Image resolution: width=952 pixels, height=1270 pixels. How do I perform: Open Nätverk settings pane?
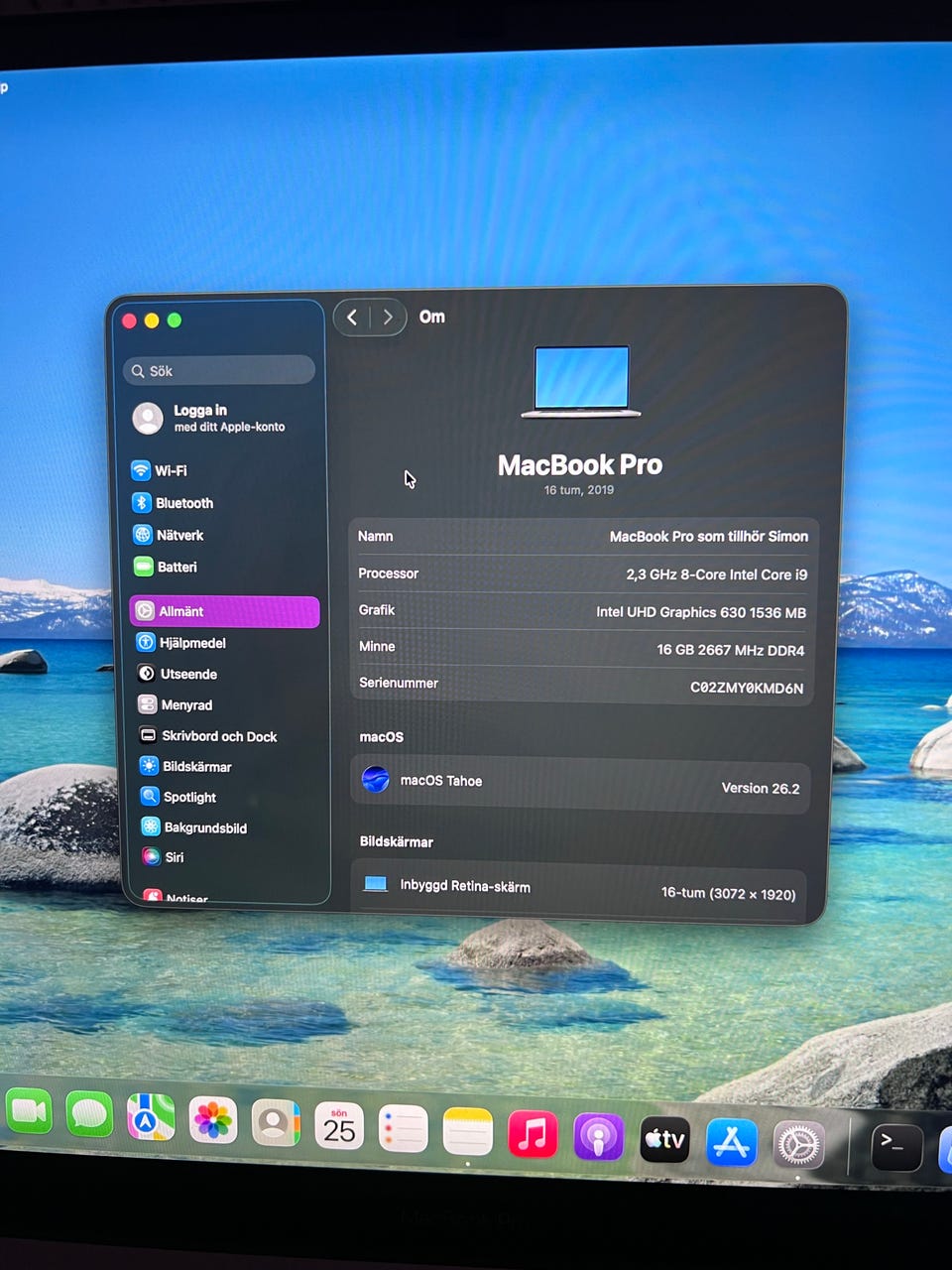(178, 535)
